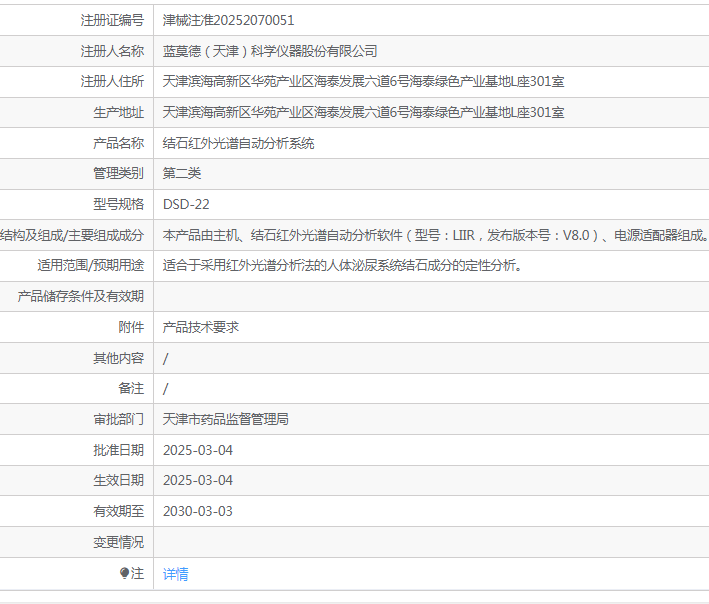
Task: Click the 注册证编号 label
Action: [112, 20]
